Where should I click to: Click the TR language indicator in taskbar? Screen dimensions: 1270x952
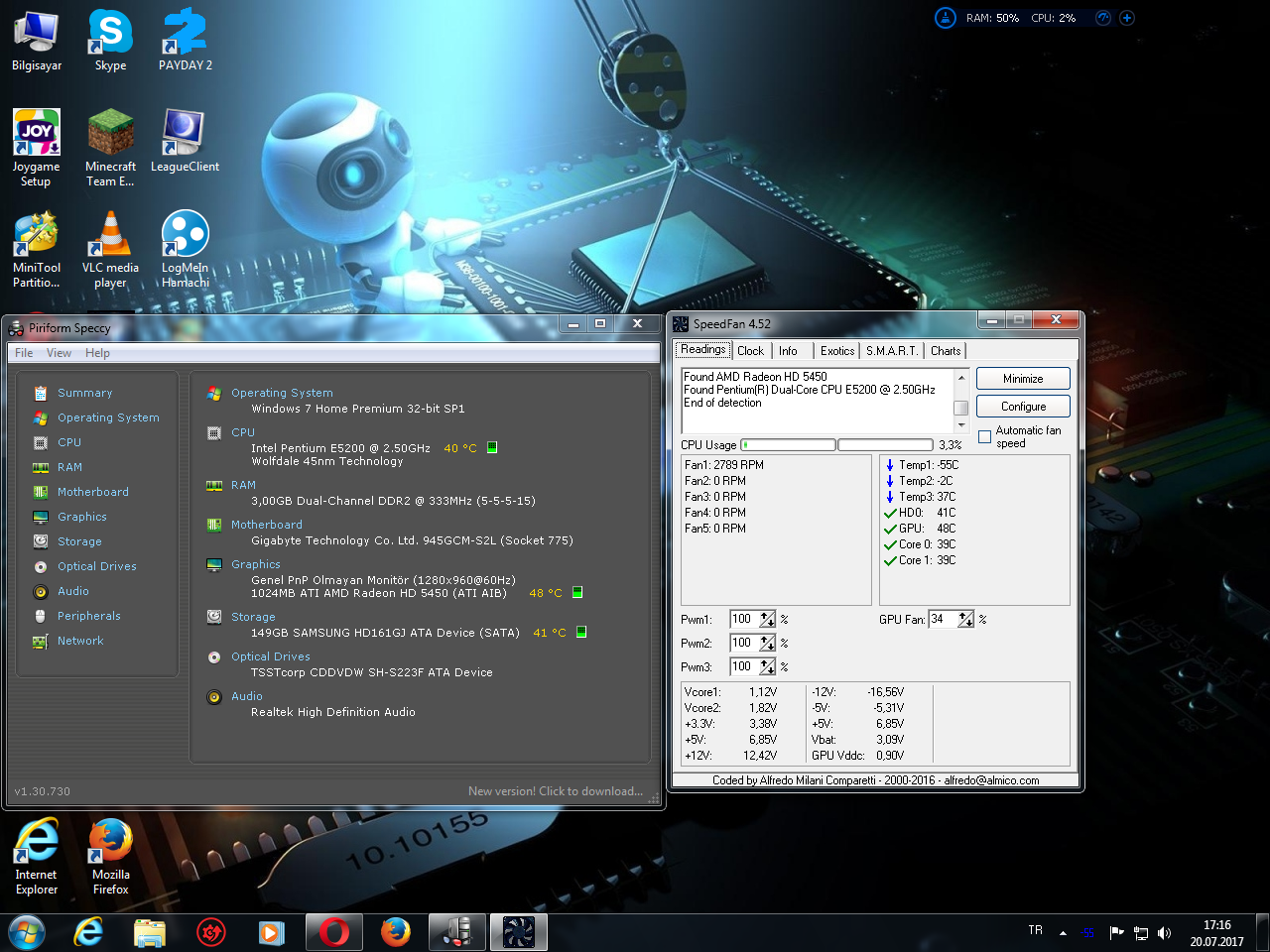(x=1035, y=930)
